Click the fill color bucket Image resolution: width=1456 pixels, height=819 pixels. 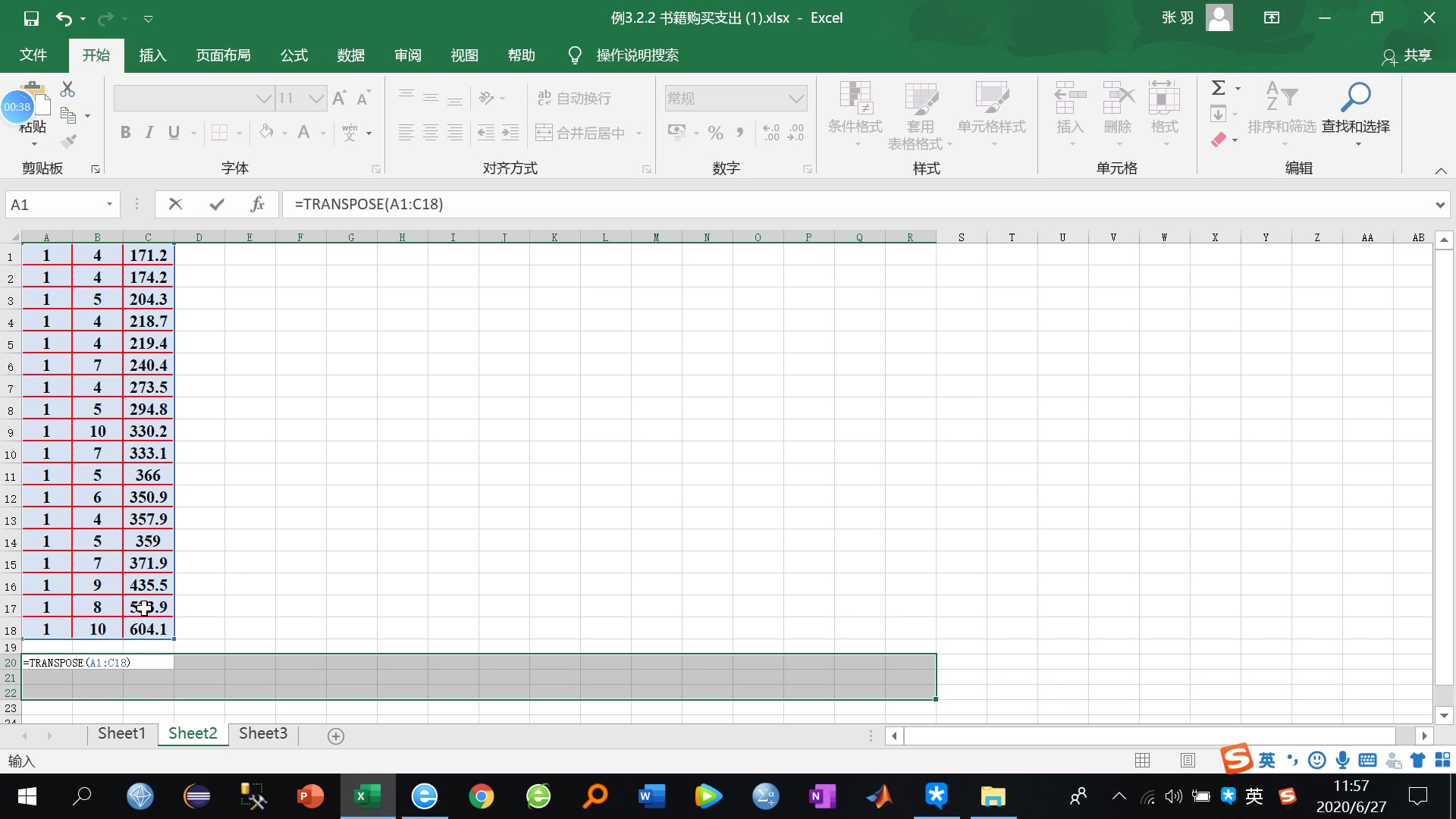[x=266, y=133]
